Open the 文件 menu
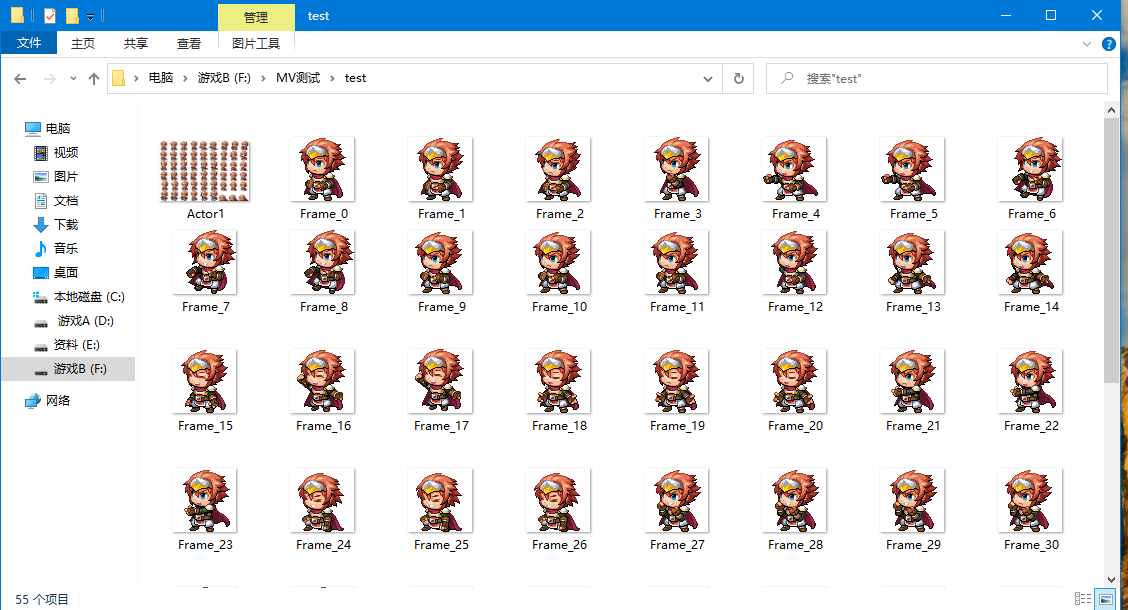Viewport: 1128px width, 610px height. pyautogui.click(x=29, y=43)
